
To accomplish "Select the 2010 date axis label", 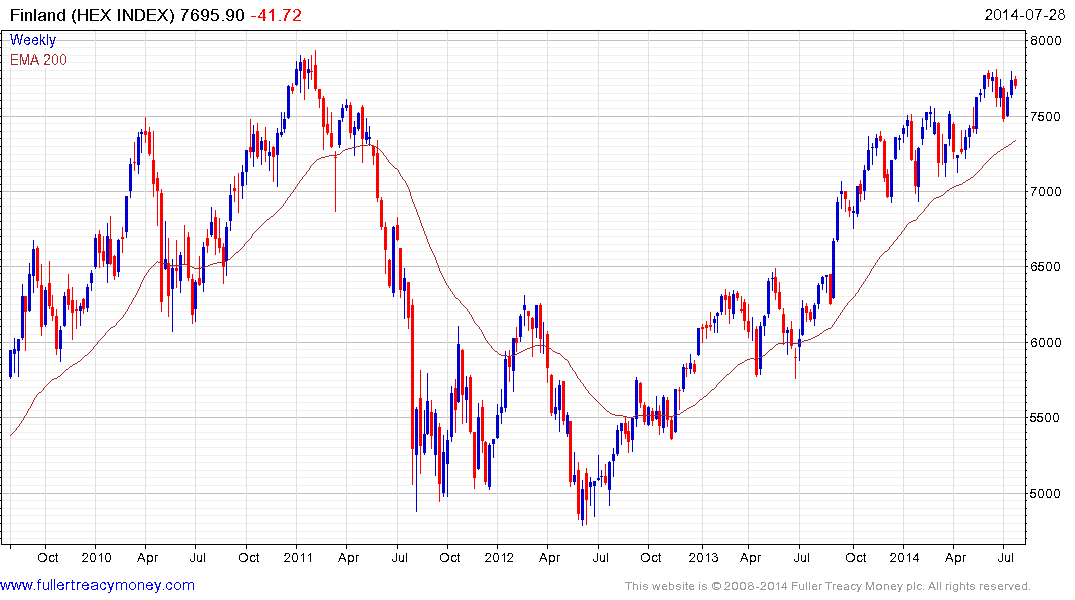I will point(96,557).
